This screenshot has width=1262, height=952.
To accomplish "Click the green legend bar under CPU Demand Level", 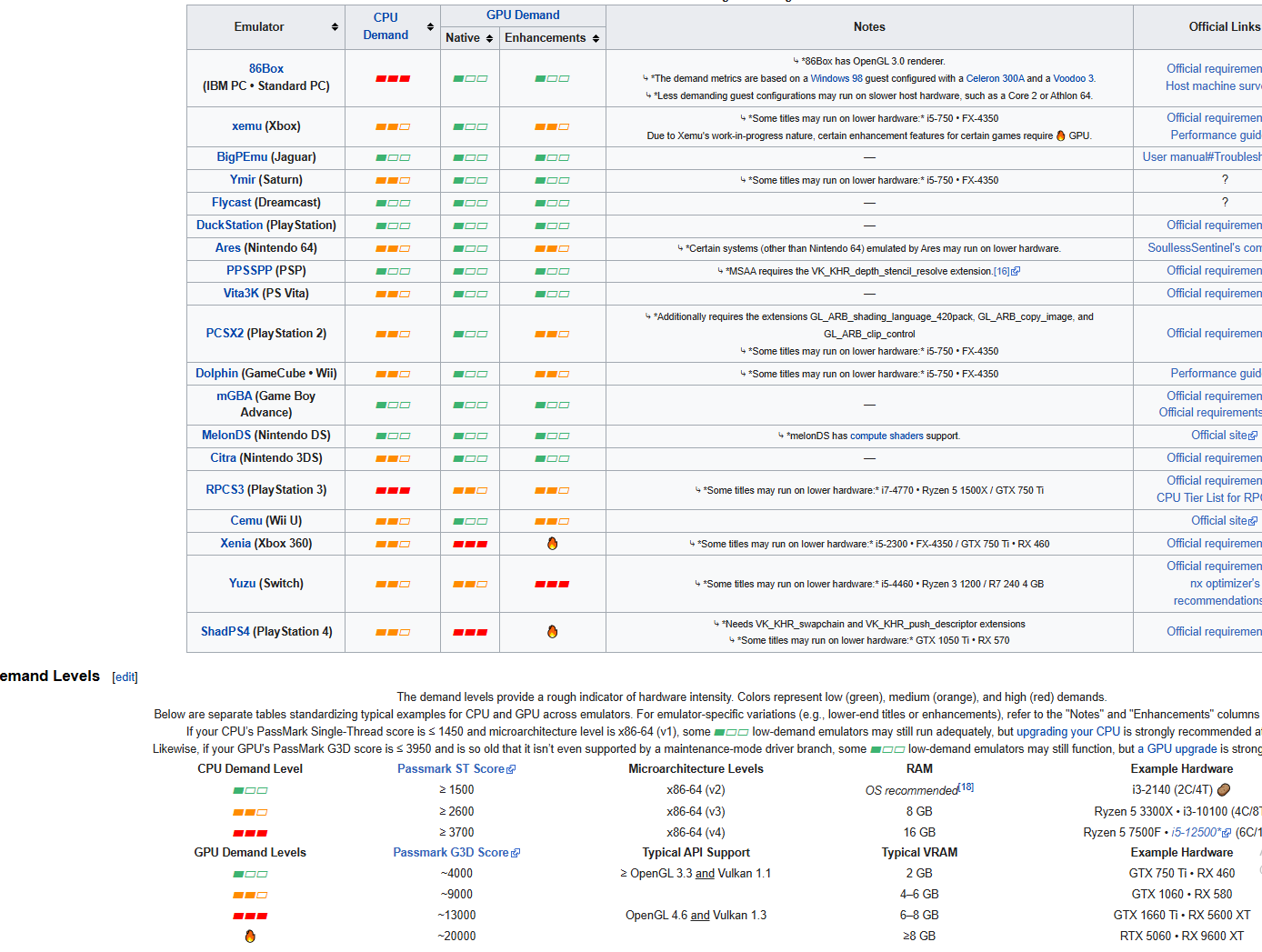I will [x=250, y=791].
